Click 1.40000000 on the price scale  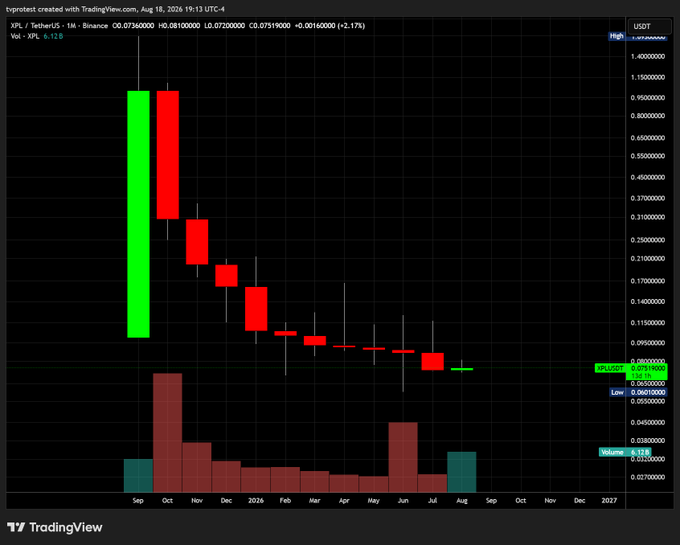(647, 56)
